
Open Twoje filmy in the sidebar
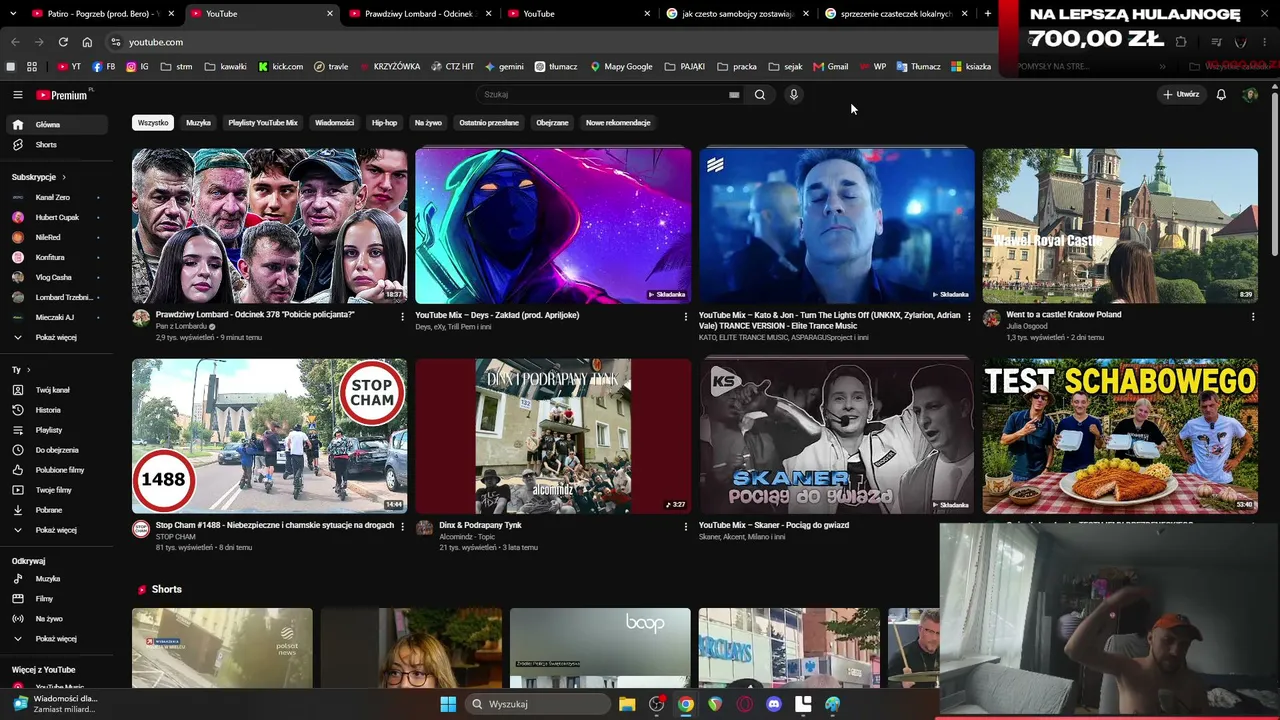(56, 490)
